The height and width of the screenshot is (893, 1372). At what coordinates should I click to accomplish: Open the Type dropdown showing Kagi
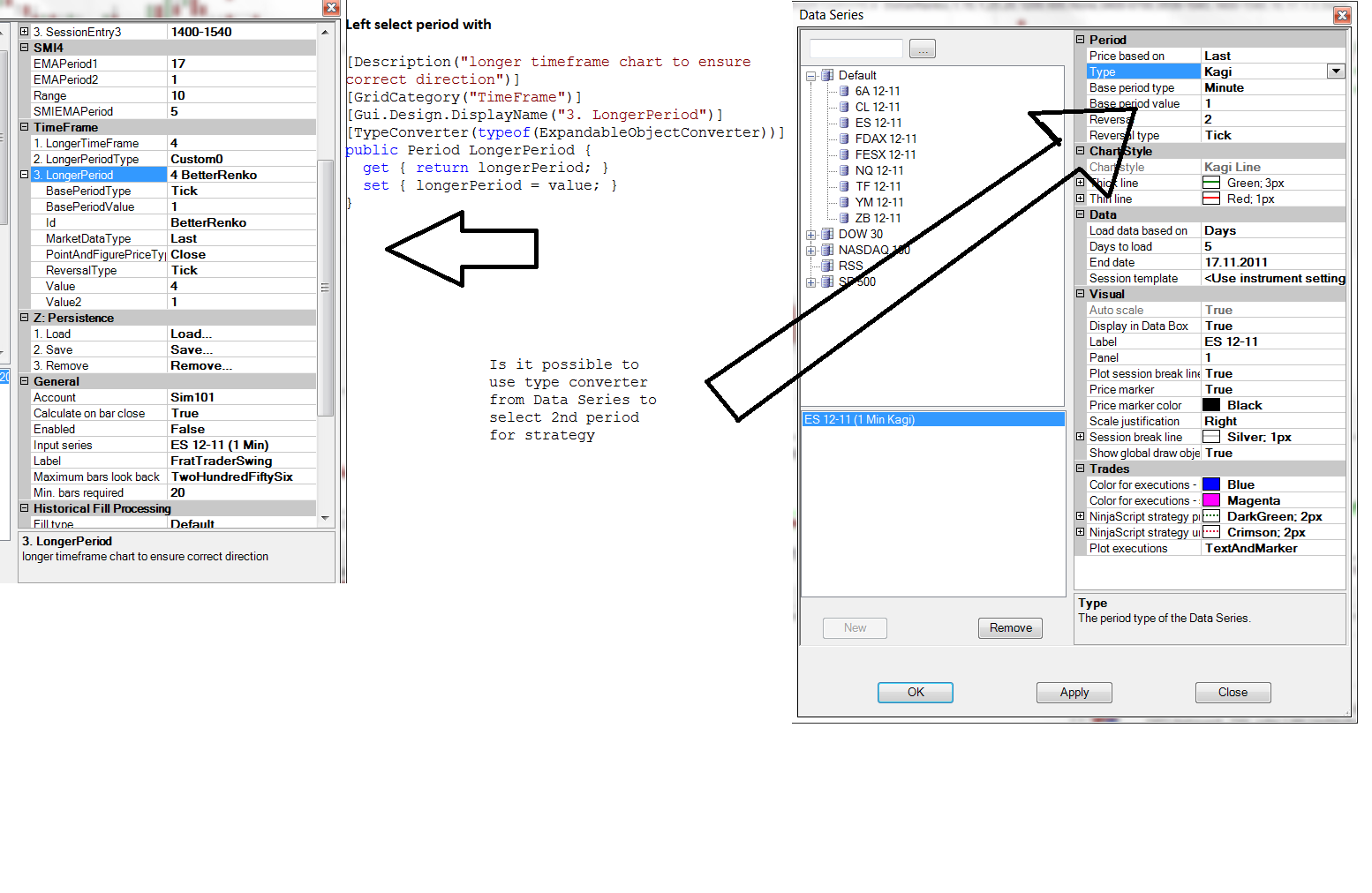[x=1336, y=71]
